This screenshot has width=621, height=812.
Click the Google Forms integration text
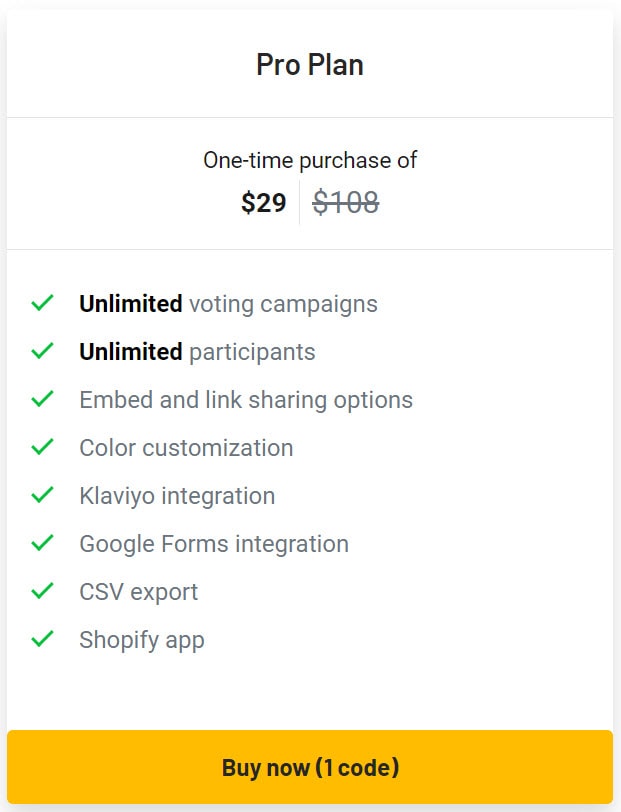pos(213,543)
